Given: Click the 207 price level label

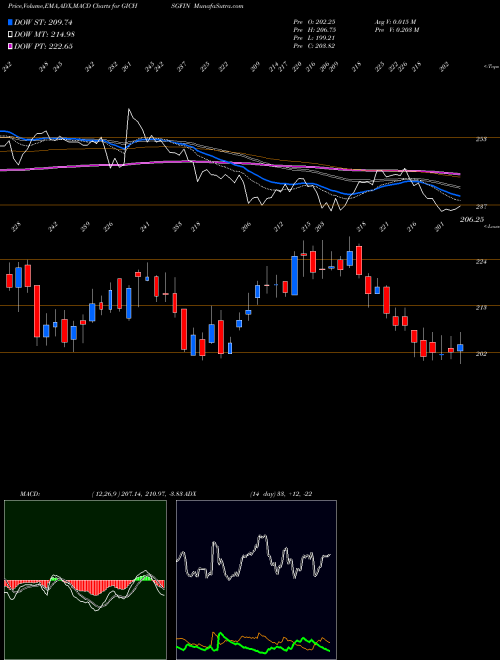Looking at the screenshot, I should pos(481,207).
